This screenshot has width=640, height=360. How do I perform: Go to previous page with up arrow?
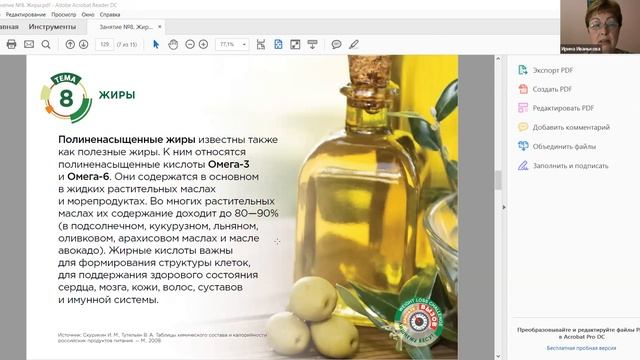[70, 44]
